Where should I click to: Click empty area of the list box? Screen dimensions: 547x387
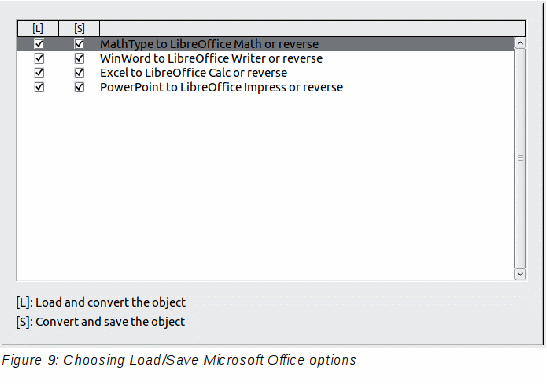266,187
